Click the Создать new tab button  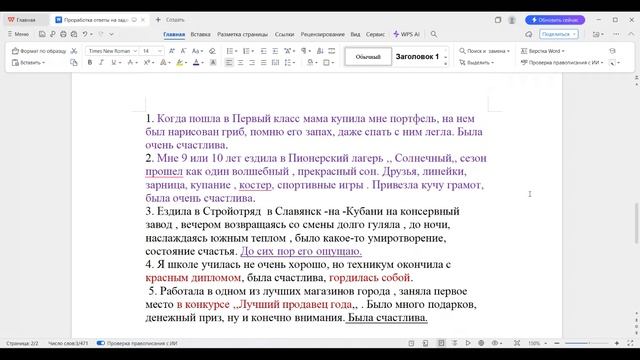170,20
